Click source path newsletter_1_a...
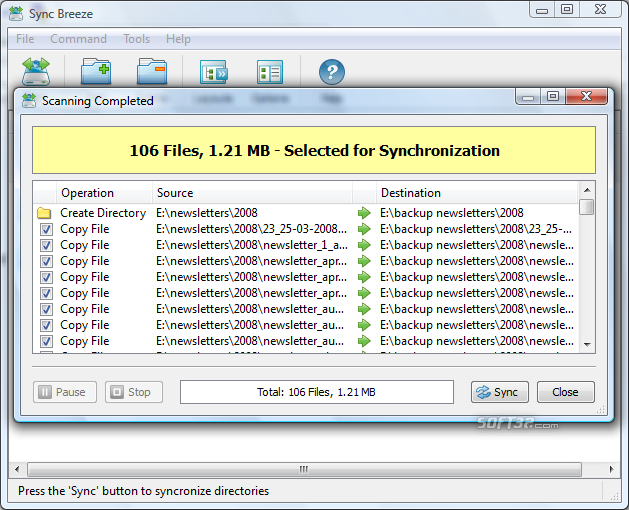629x510 pixels. pos(252,245)
